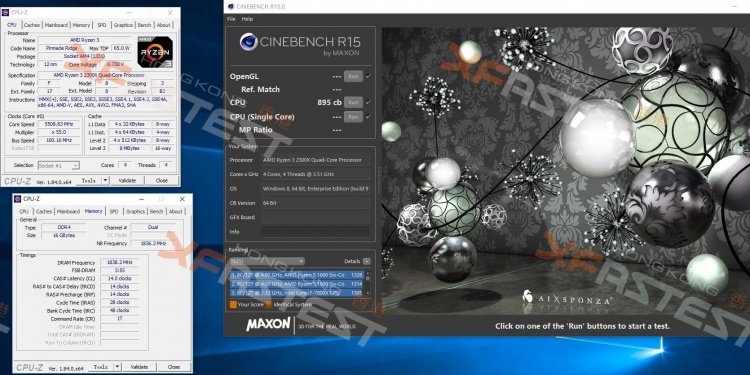The image size is (750, 375).
Task: Toggle the CPU (Single Core) test checkmark
Action: (x=368, y=117)
